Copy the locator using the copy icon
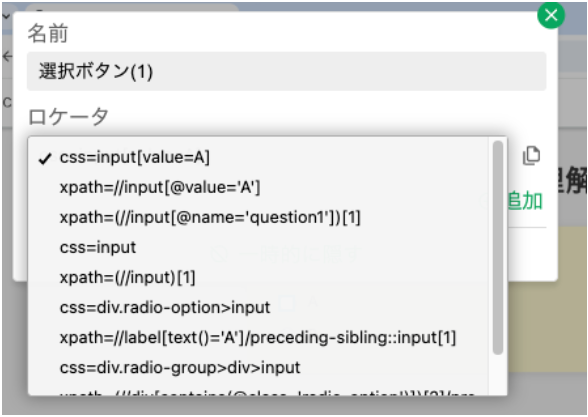Image resolution: width=588 pixels, height=417 pixels. pos(531,156)
